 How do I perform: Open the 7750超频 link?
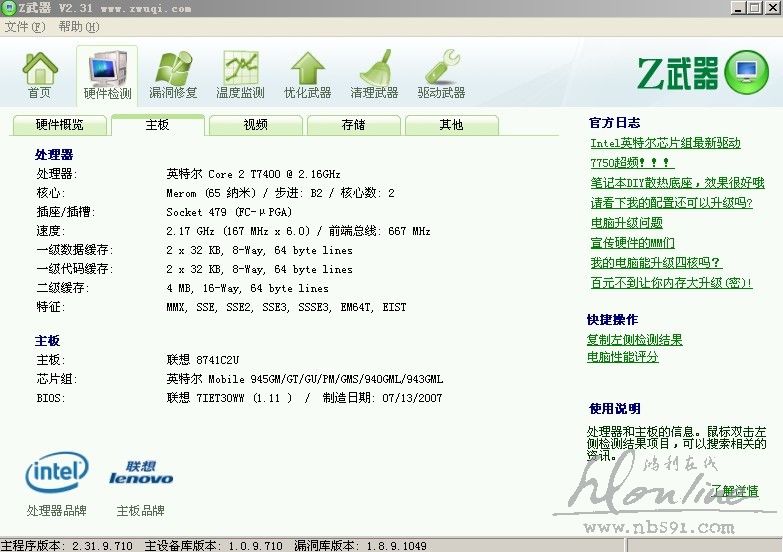point(632,163)
